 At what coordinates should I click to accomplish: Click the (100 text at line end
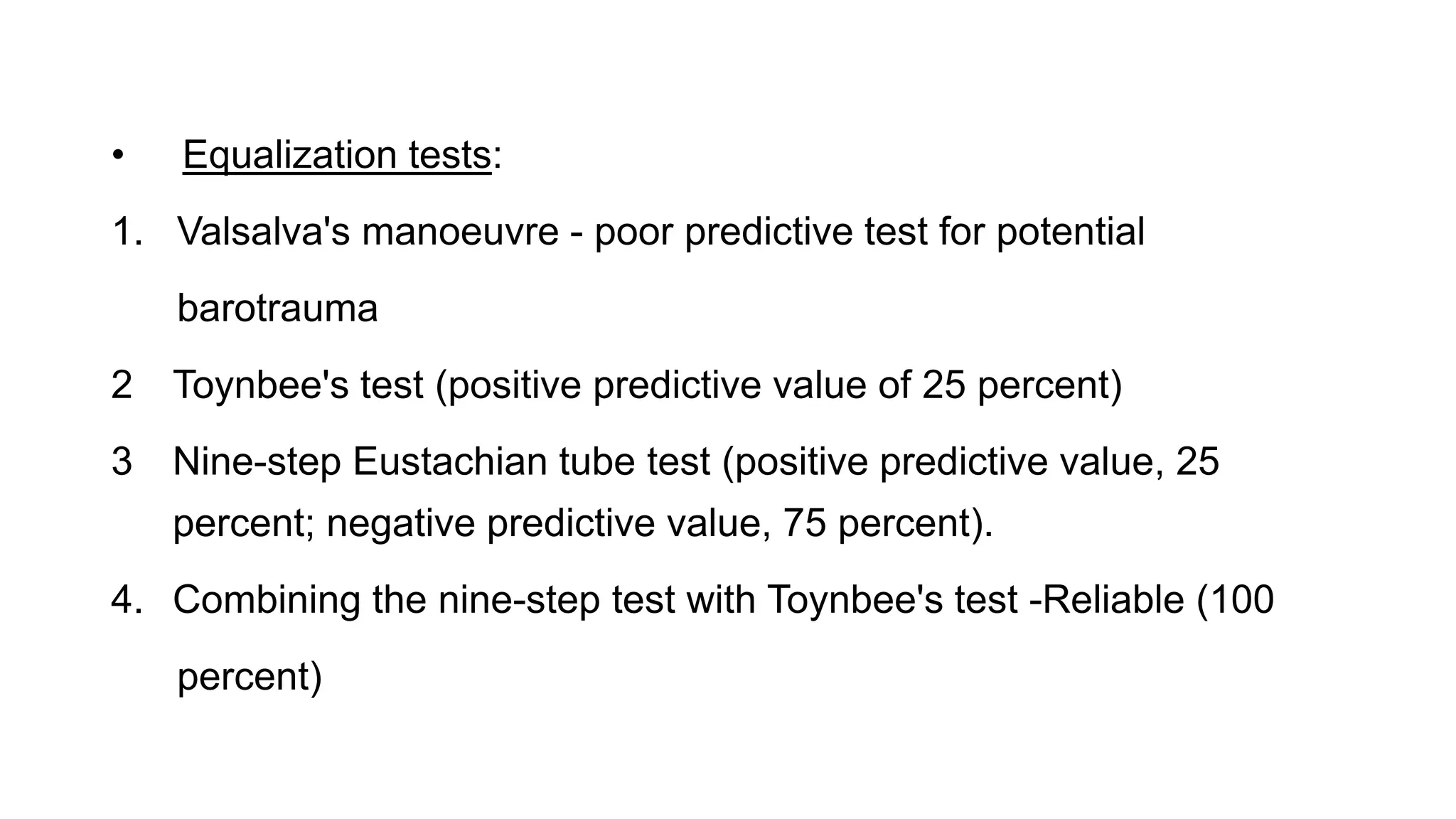1236,599
